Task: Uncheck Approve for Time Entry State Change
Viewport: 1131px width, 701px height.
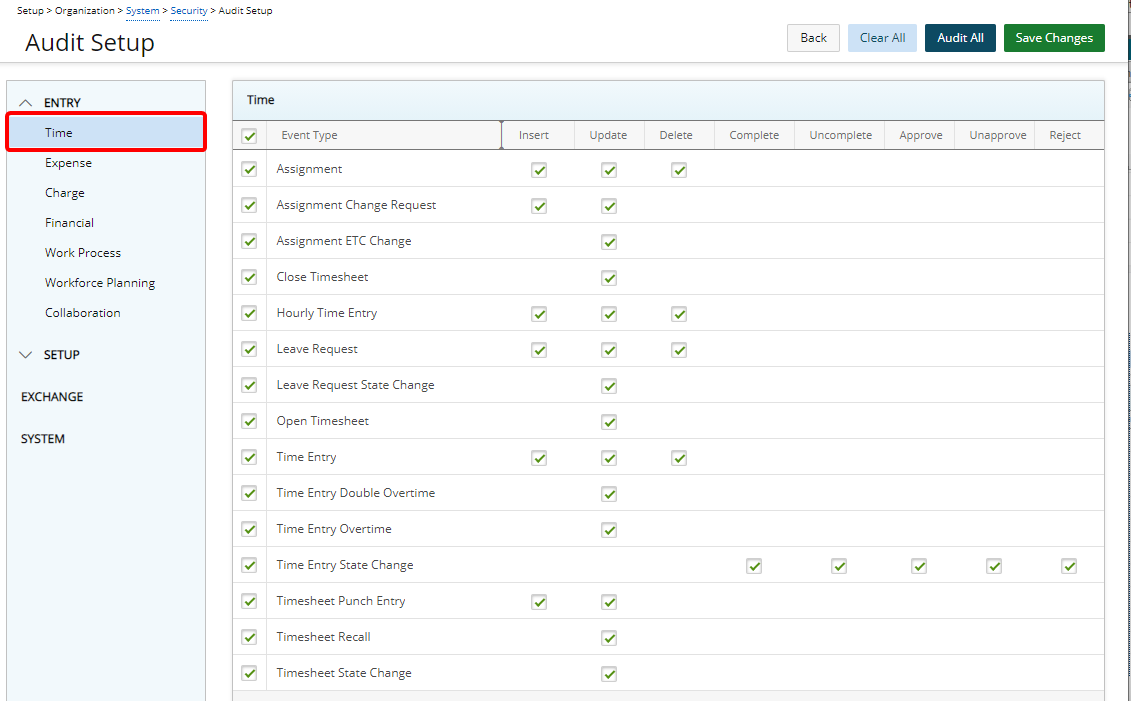Action: pos(919,566)
